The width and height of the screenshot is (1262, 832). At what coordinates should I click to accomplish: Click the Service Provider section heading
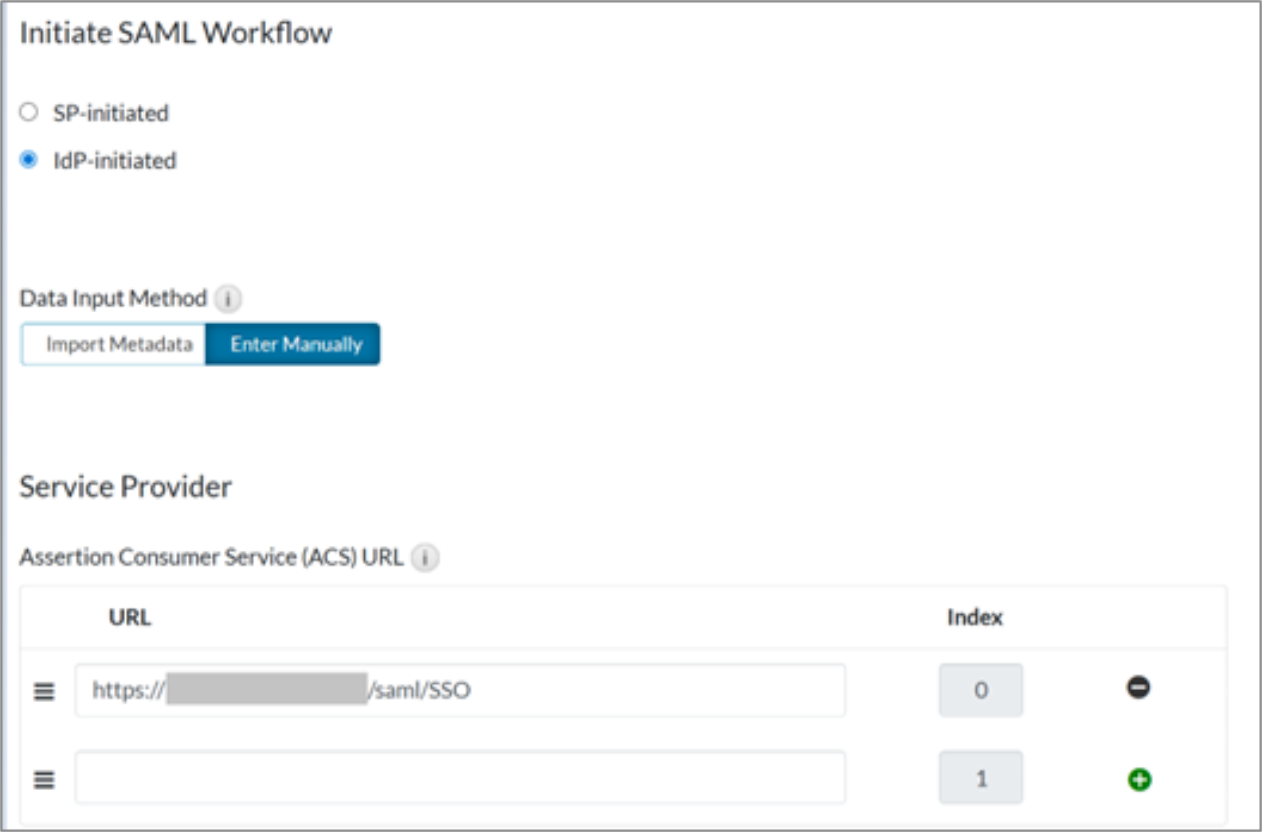(x=126, y=487)
